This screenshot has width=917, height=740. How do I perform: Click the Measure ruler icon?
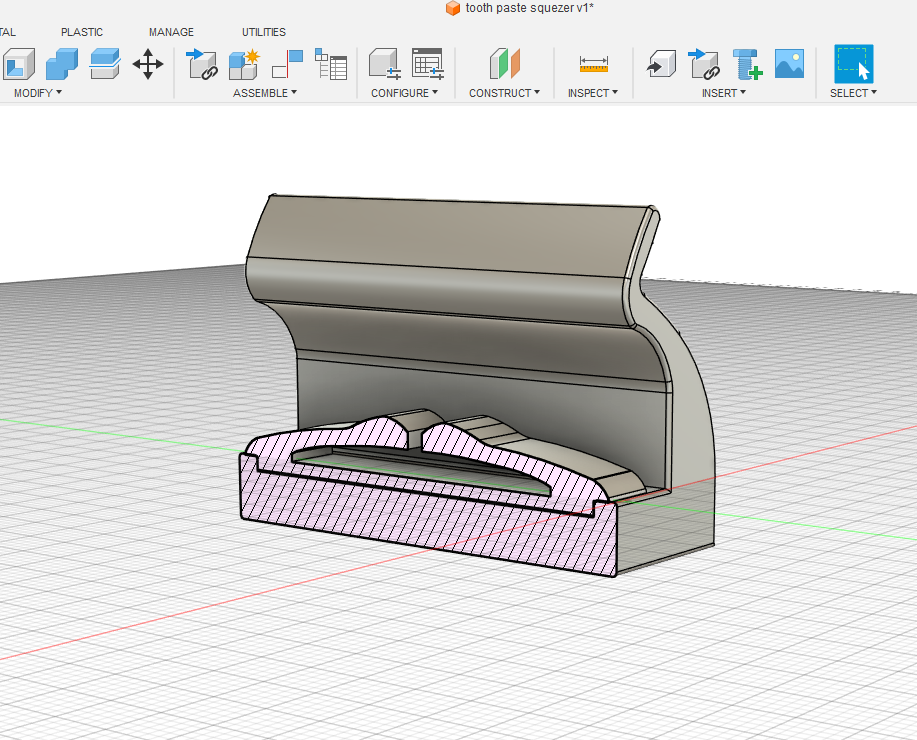(x=594, y=64)
